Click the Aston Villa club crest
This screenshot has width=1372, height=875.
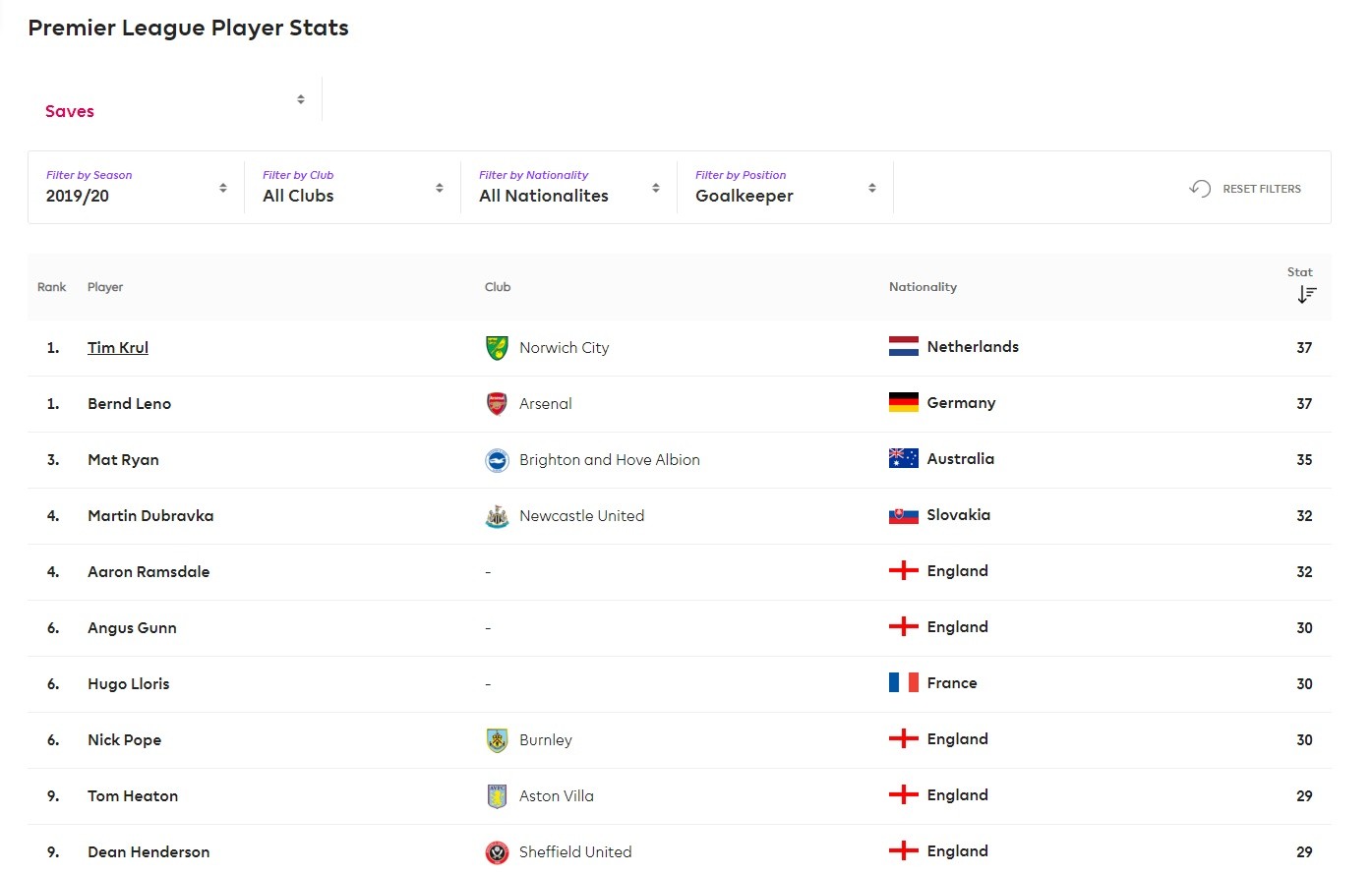497,796
